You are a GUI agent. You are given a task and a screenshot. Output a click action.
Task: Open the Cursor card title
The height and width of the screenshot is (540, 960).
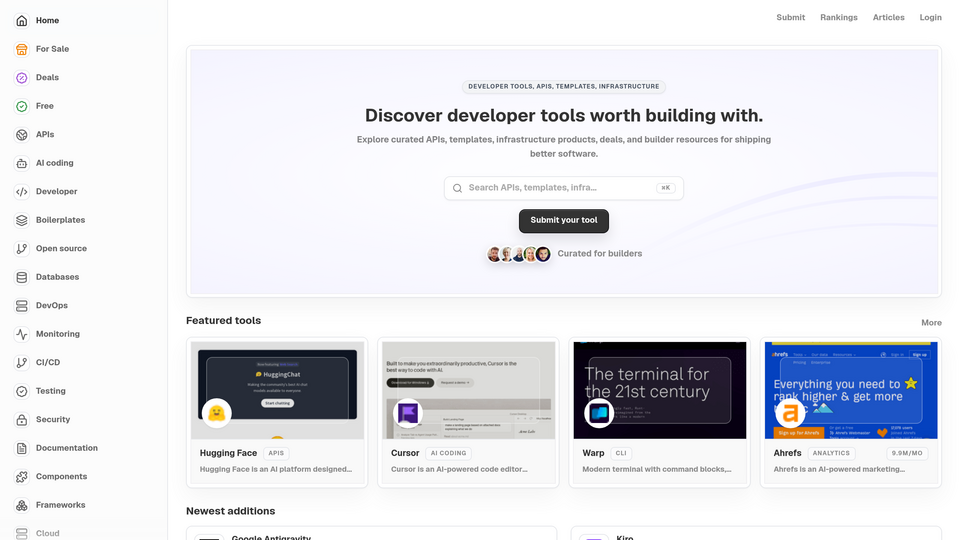[405, 453]
